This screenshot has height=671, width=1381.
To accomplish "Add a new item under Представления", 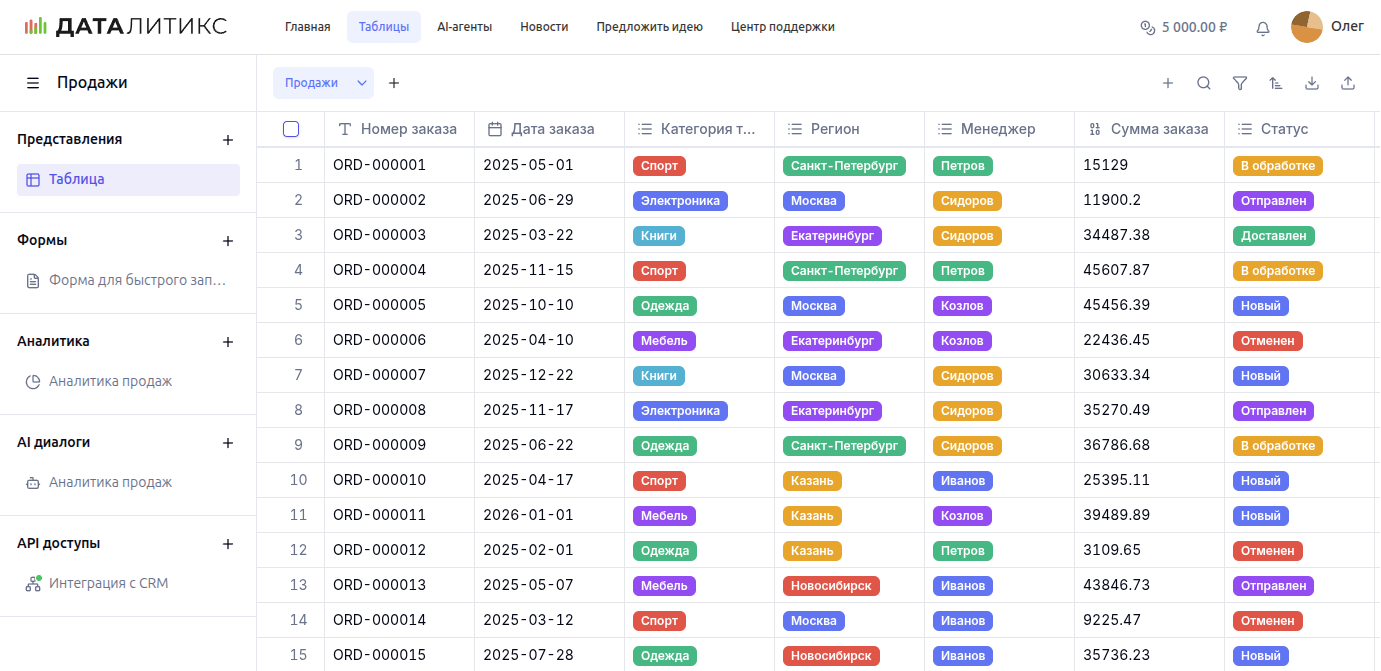I will click(228, 140).
